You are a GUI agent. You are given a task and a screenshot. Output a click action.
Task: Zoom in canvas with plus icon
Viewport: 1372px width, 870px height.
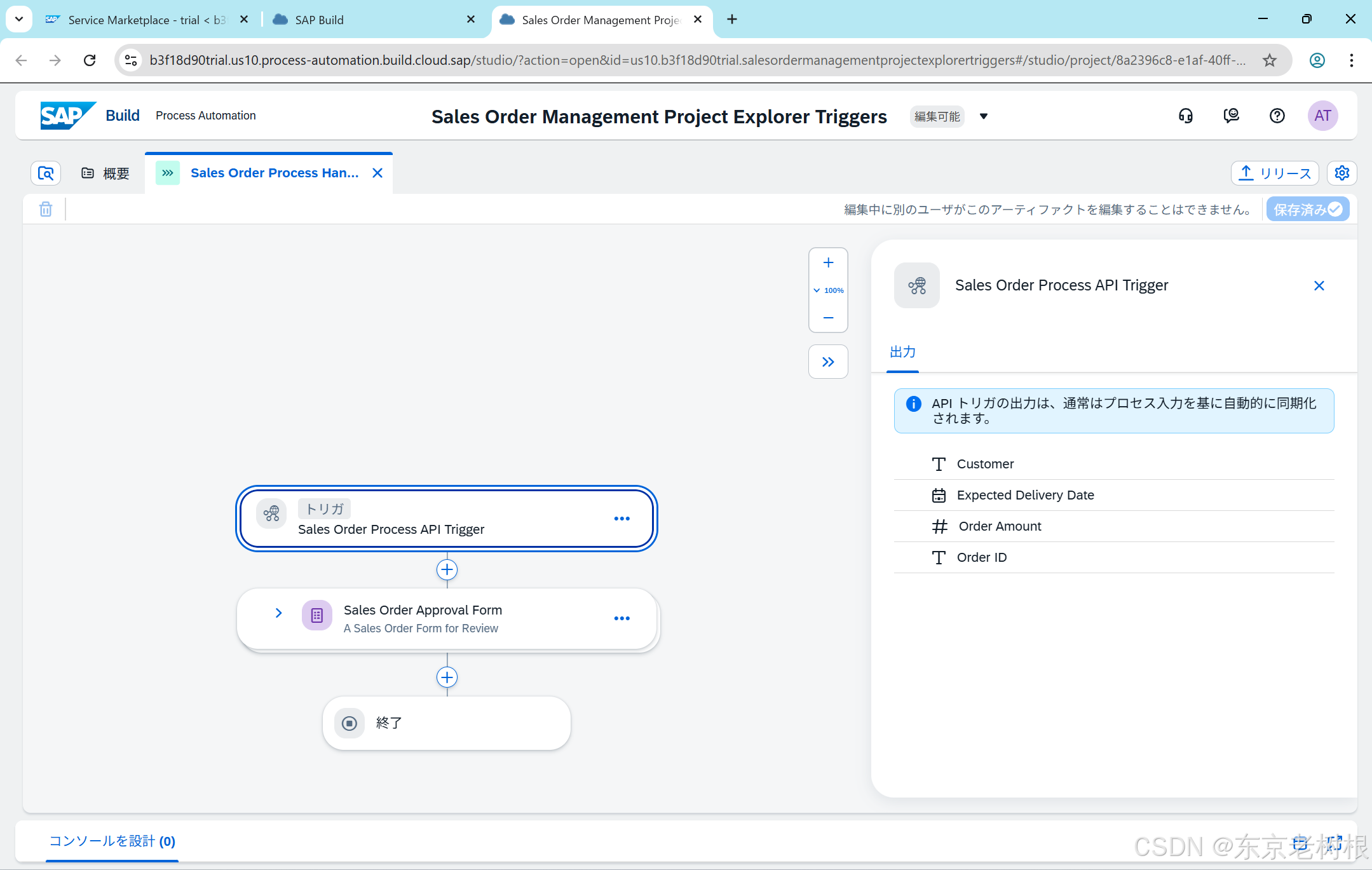pyautogui.click(x=828, y=263)
